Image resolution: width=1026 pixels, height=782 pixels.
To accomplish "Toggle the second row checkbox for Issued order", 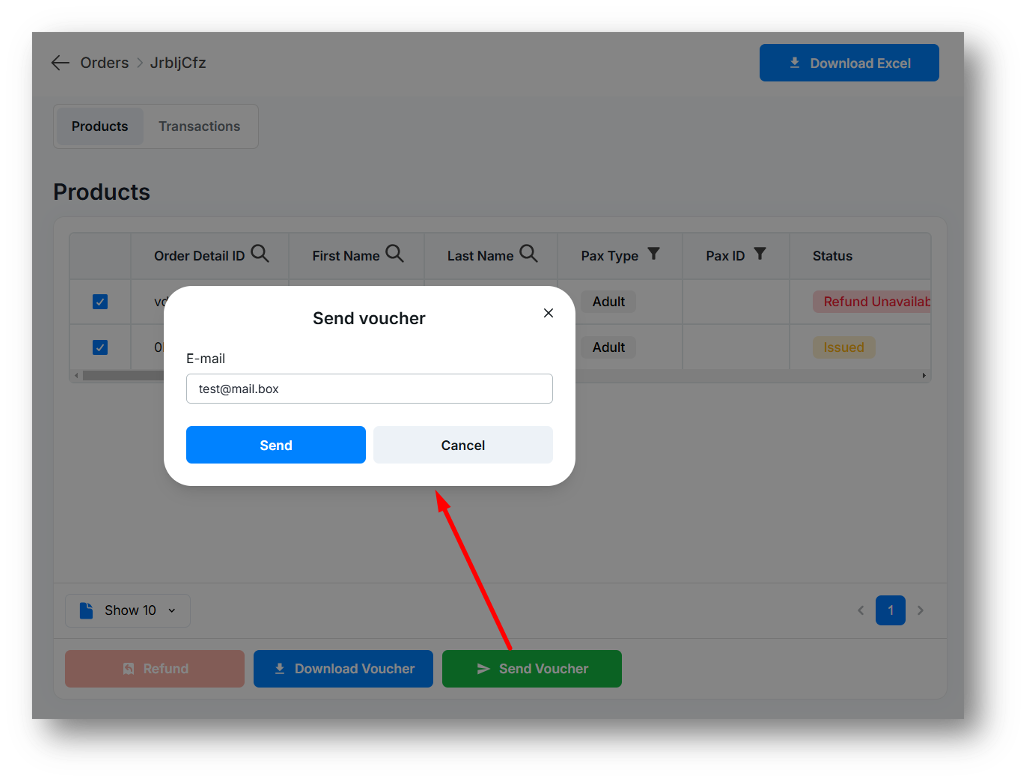I will click(100, 347).
